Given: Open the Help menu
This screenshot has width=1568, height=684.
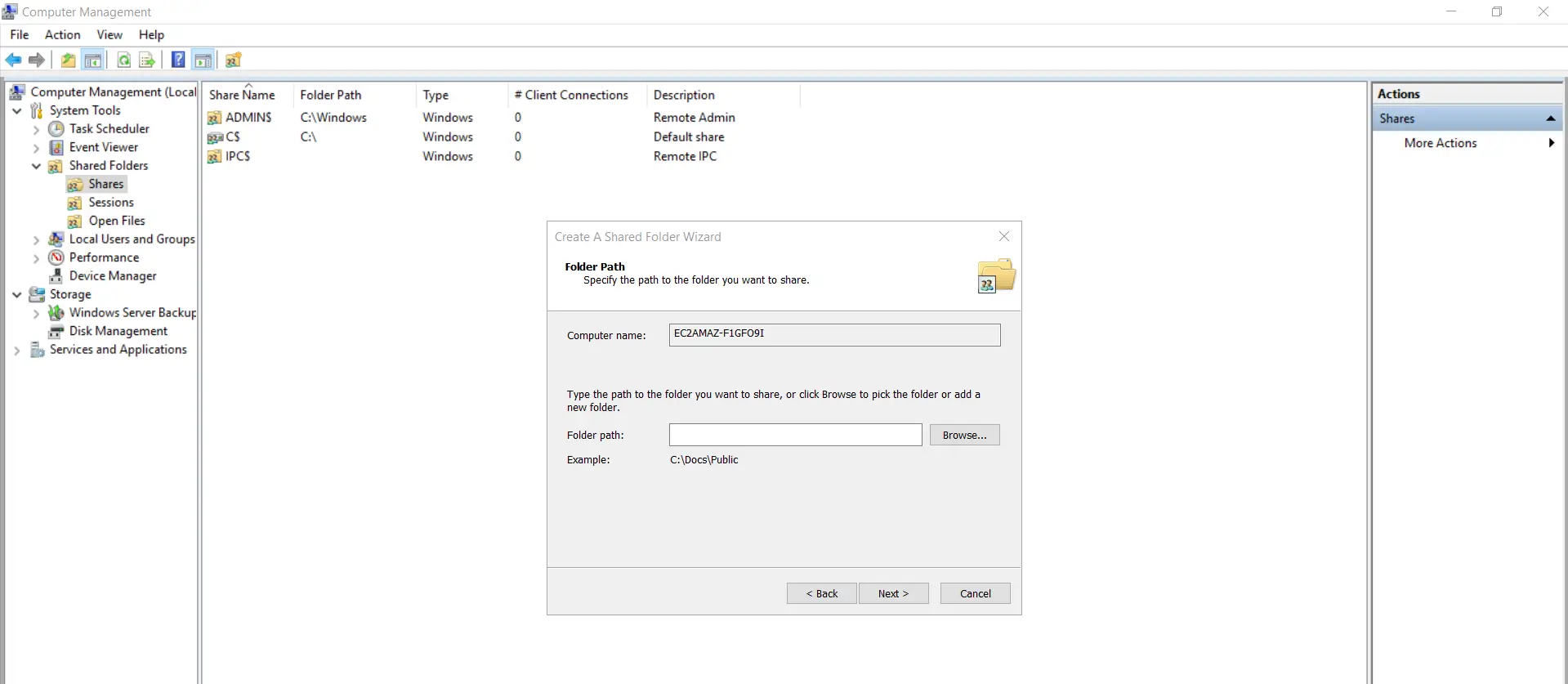Looking at the screenshot, I should pyautogui.click(x=151, y=34).
